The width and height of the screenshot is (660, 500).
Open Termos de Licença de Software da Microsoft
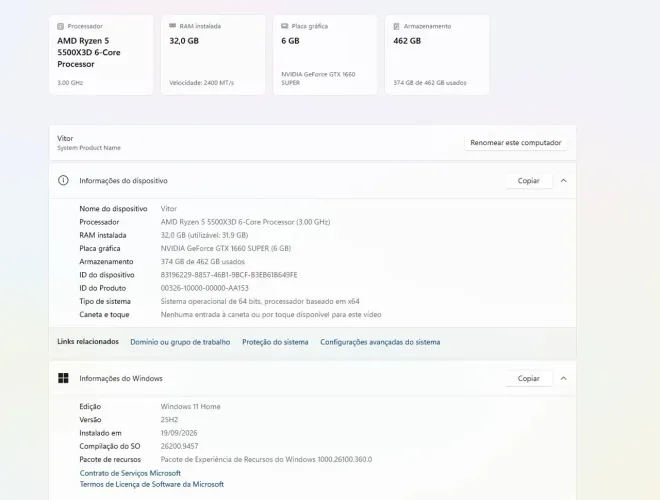point(152,484)
